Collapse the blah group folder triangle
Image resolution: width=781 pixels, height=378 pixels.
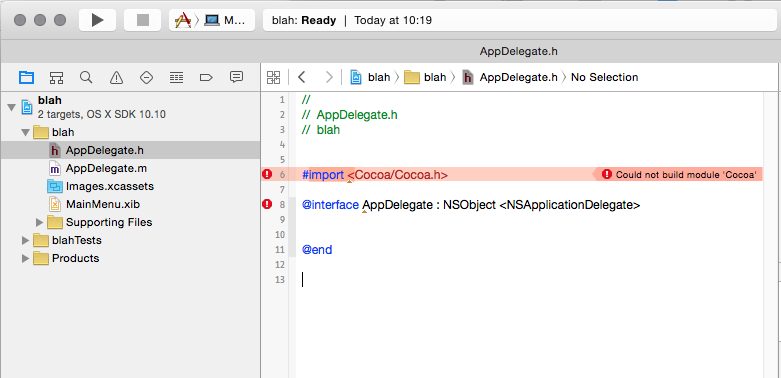[25, 132]
